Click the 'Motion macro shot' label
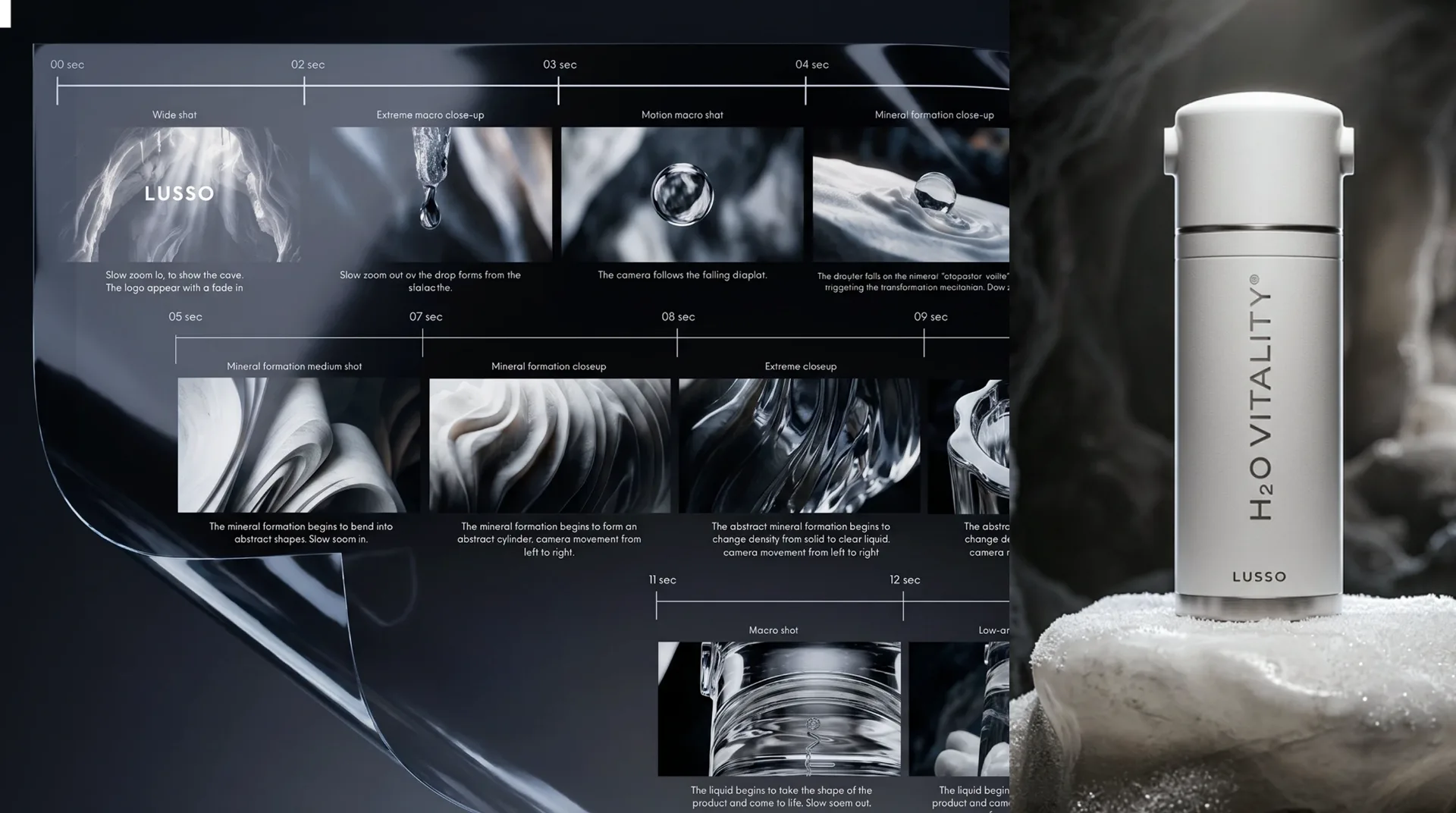Image resolution: width=1456 pixels, height=813 pixels. pyautogui.click(x=682, y=115)
